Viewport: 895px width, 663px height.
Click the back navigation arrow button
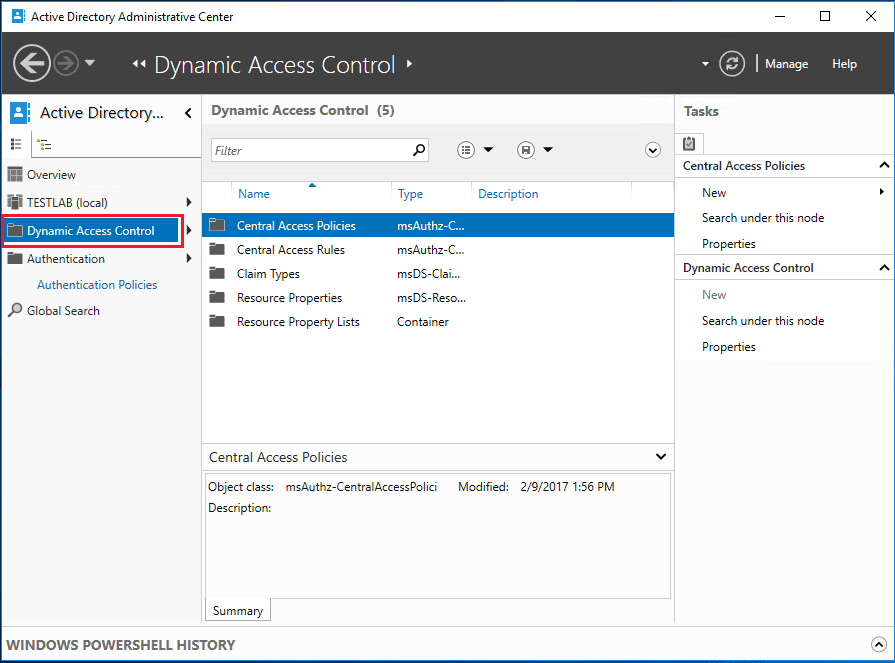click(x=32, y=64)
